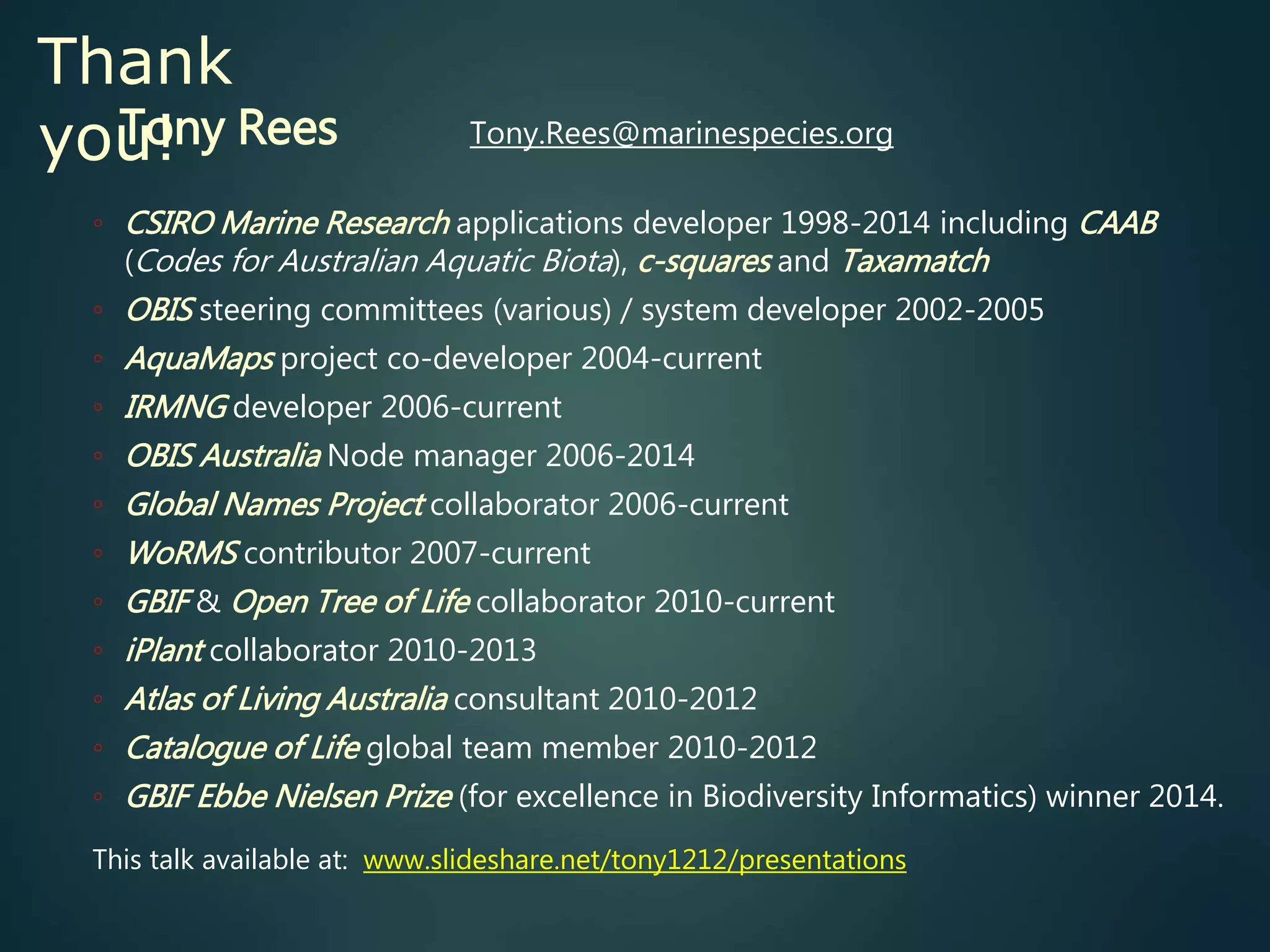Image resolution: width=1270 pixels, height=952 pixels.
Task: Open the slideshare.net/tony1212/presentations link
Action: [x=634, y=860]
